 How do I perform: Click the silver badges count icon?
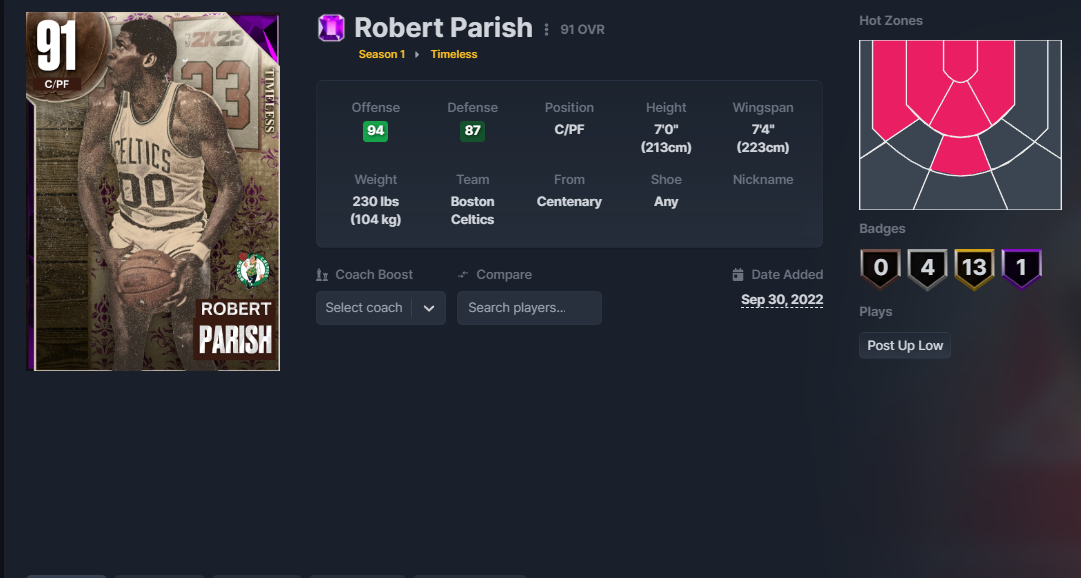(x=927, y=268)
